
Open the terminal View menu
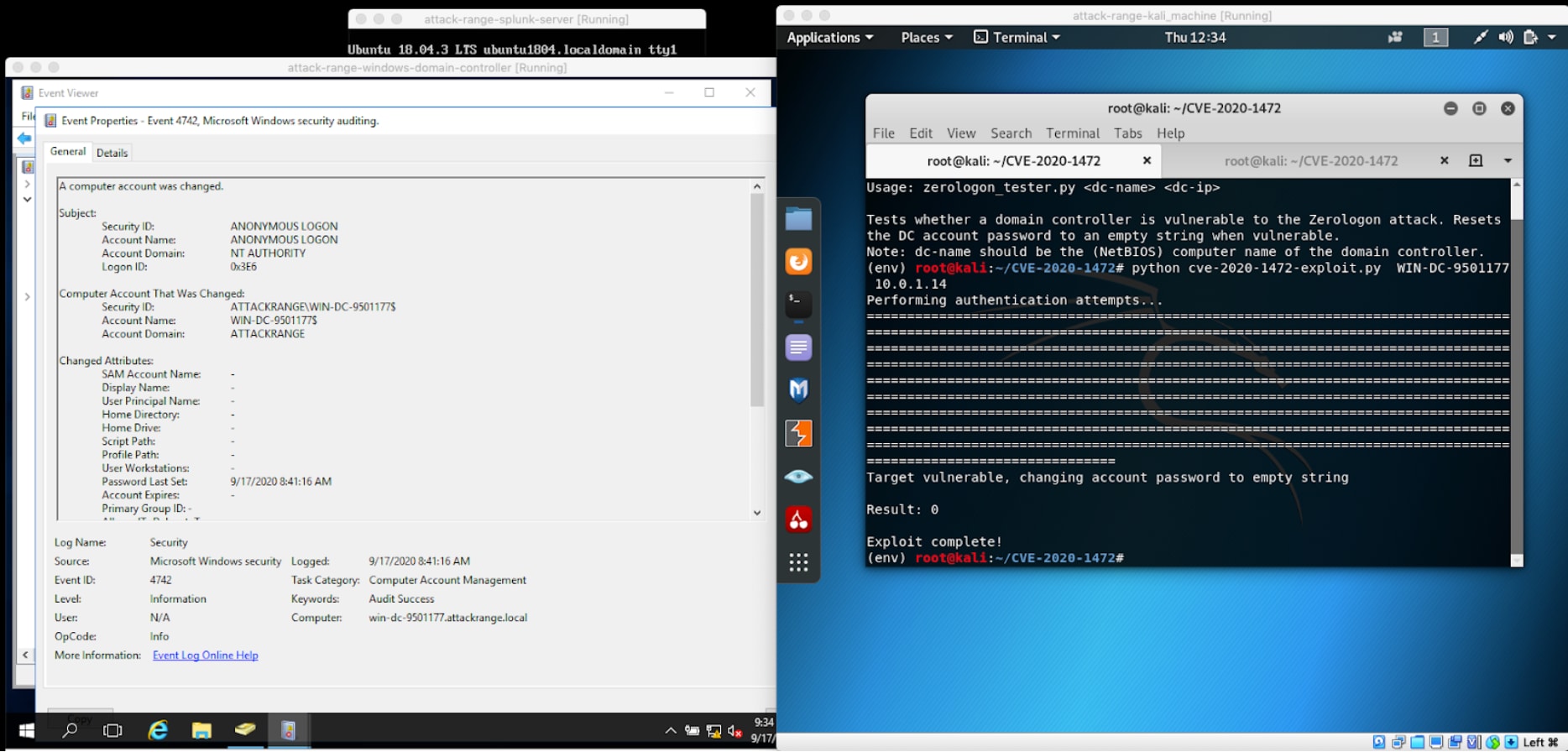[961, 133]
